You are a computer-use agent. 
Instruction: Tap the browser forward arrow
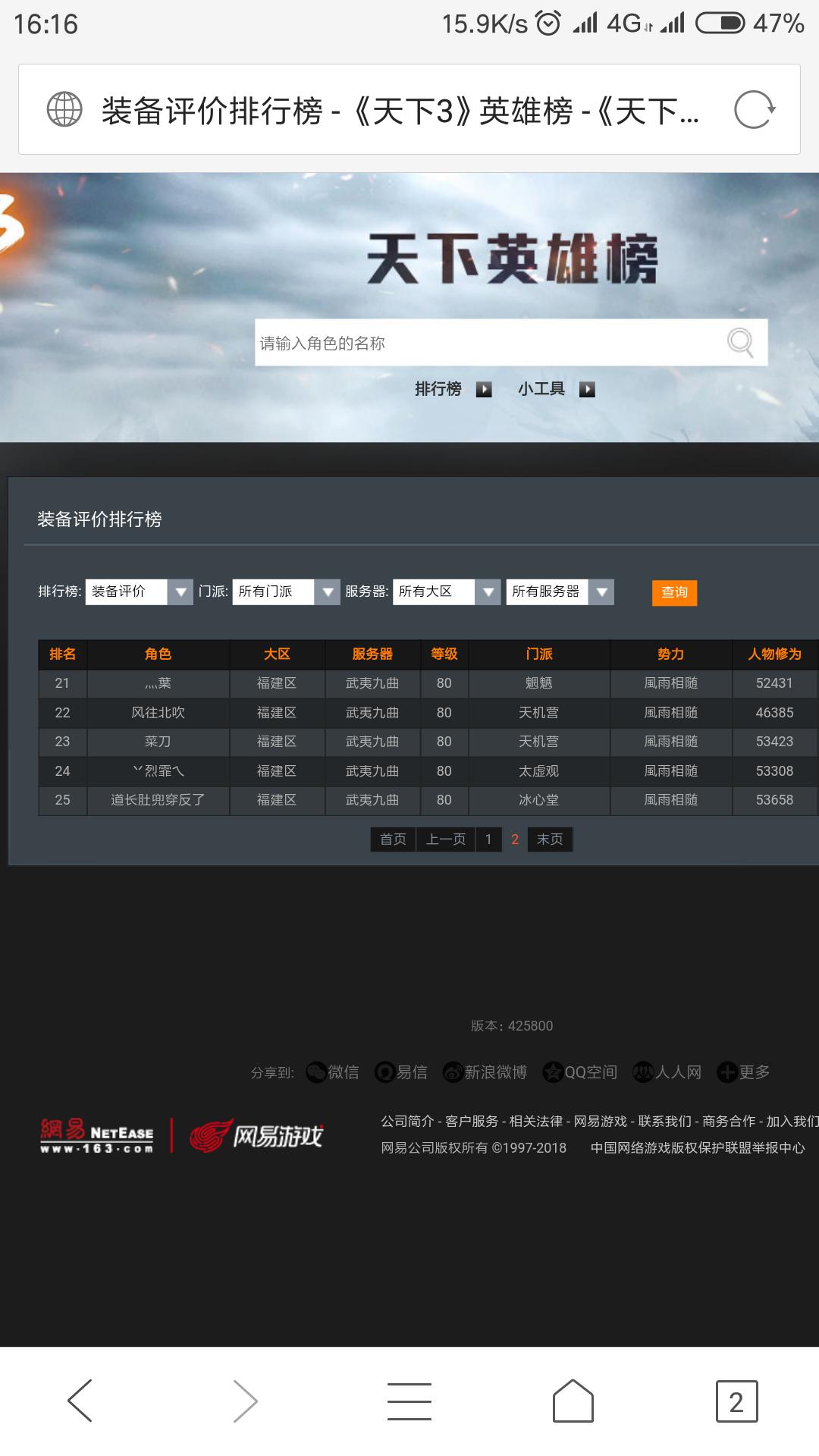point(245,1400)
